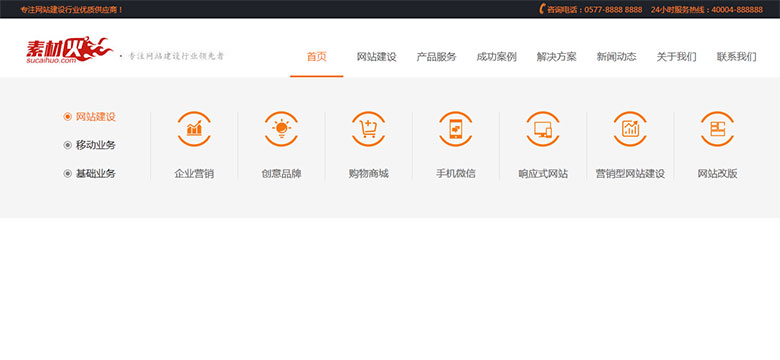Click the 手机微信 text link
The height and width of the screenshot is (360, 780).
coord(456,174)
